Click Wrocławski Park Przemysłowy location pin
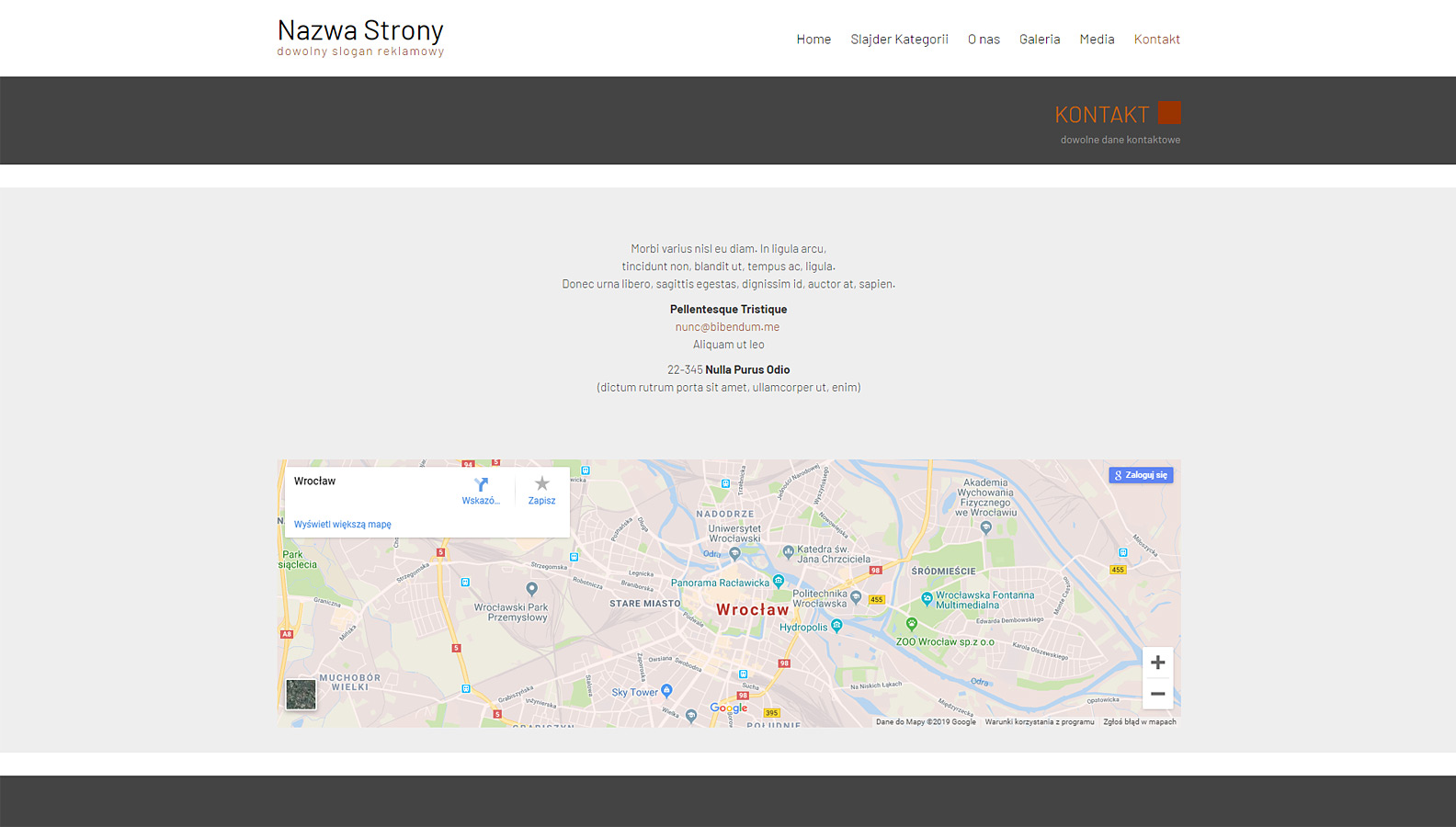 (x=531, y=589)
